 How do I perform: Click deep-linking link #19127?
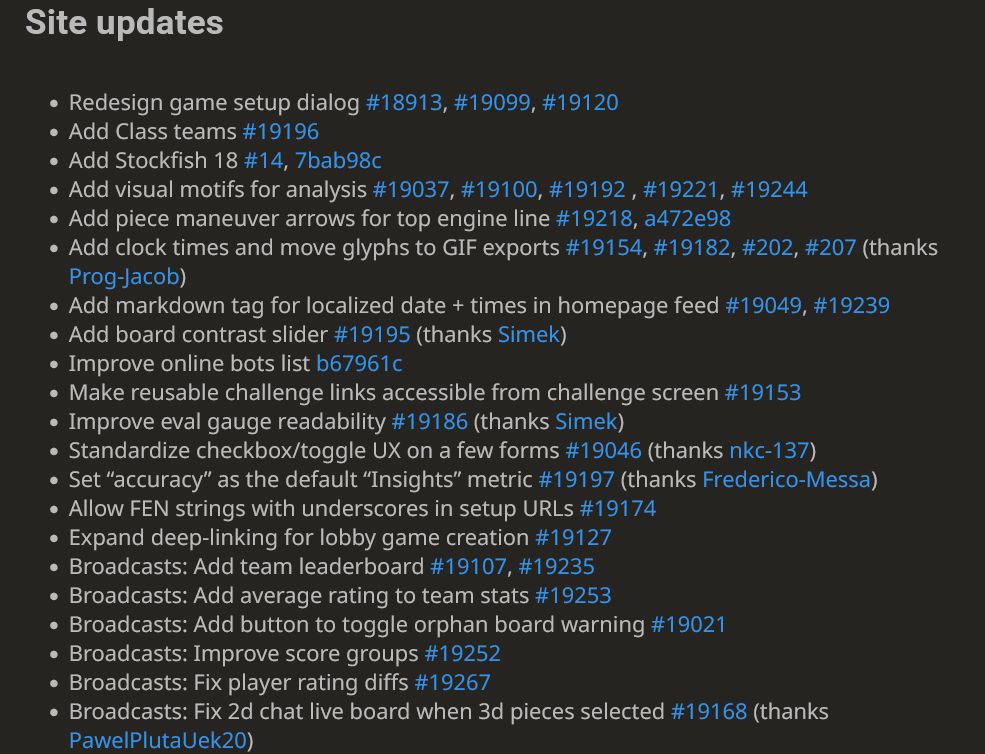pos(573,537)
